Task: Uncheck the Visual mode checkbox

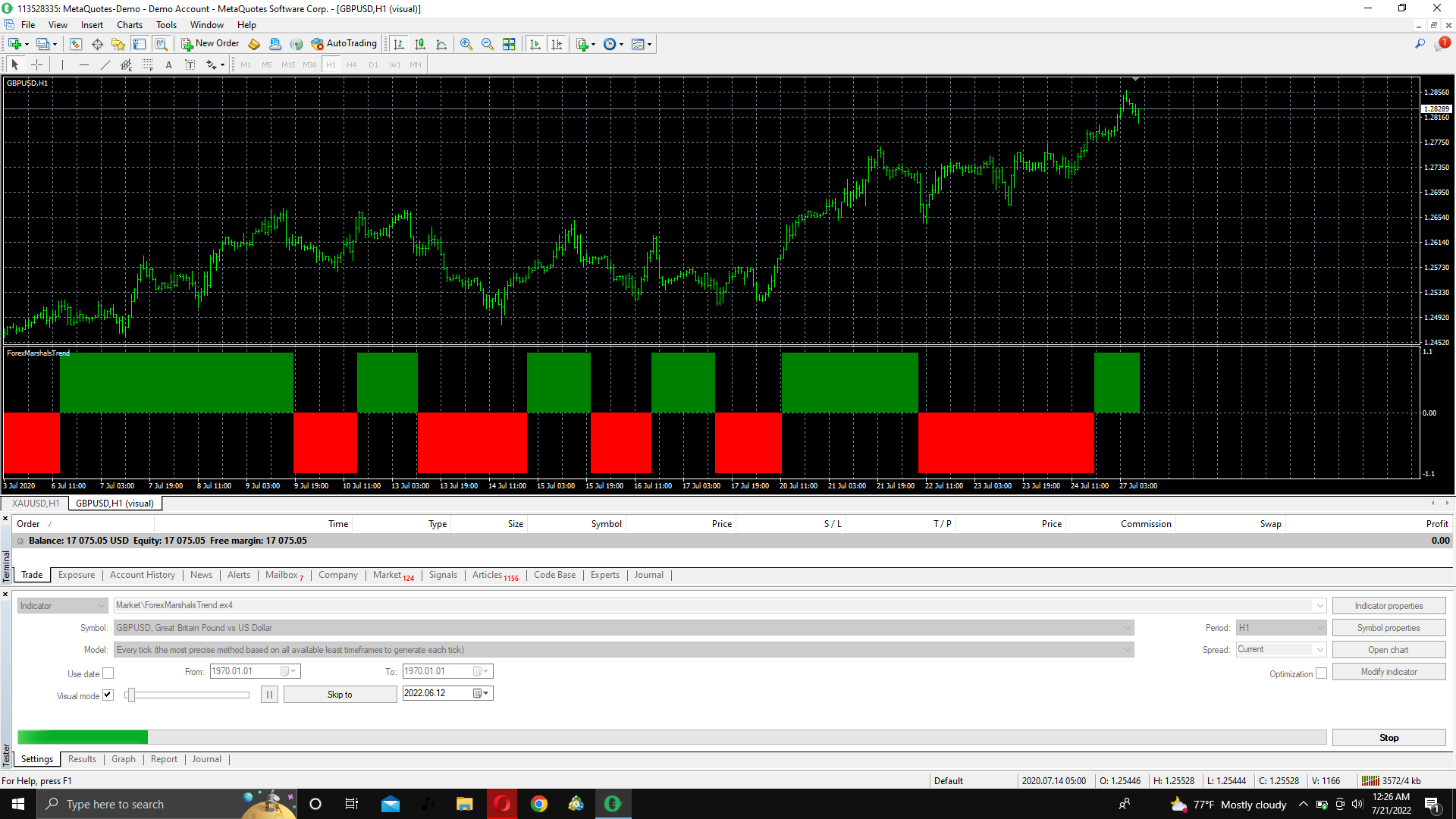Action: coord(108,695)
